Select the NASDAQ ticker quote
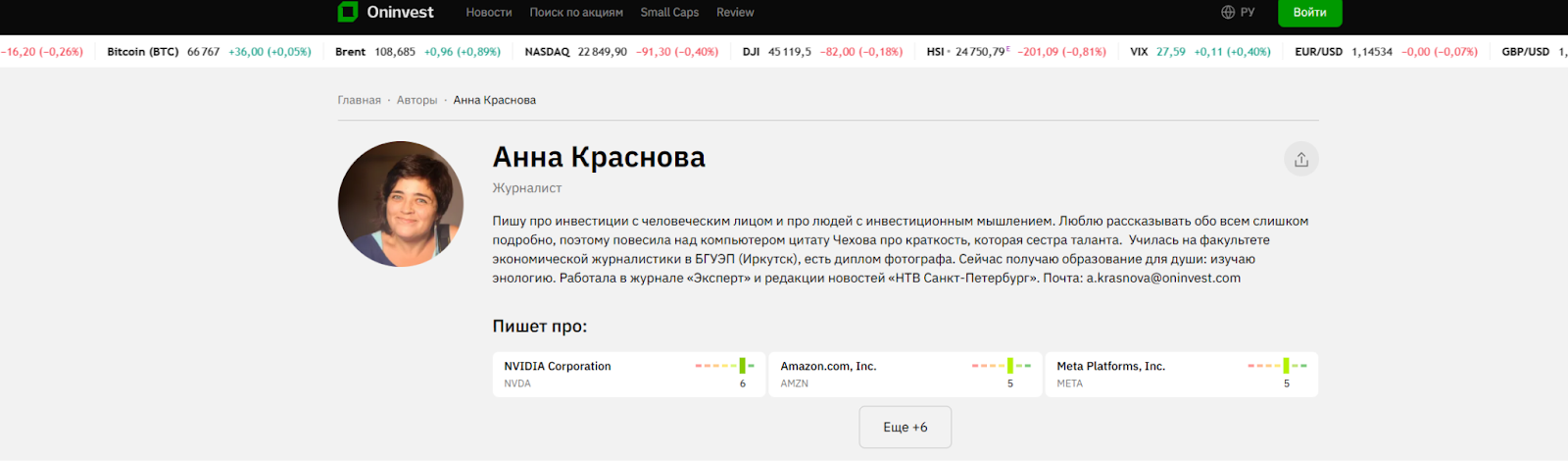This screenshot has height=461, width=1568. (547, 52)
